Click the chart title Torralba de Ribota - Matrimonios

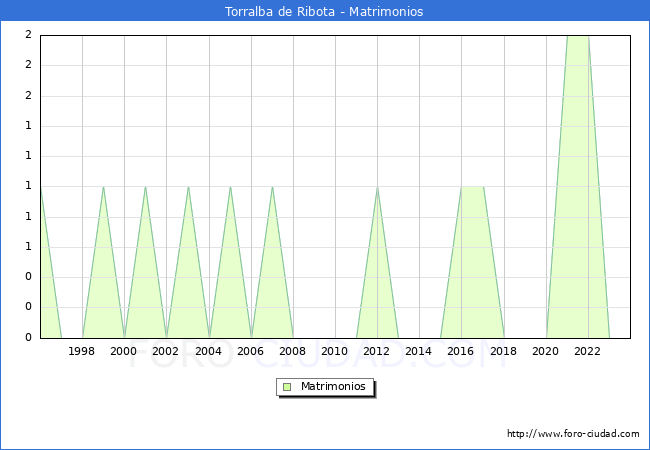click(324, 11)
